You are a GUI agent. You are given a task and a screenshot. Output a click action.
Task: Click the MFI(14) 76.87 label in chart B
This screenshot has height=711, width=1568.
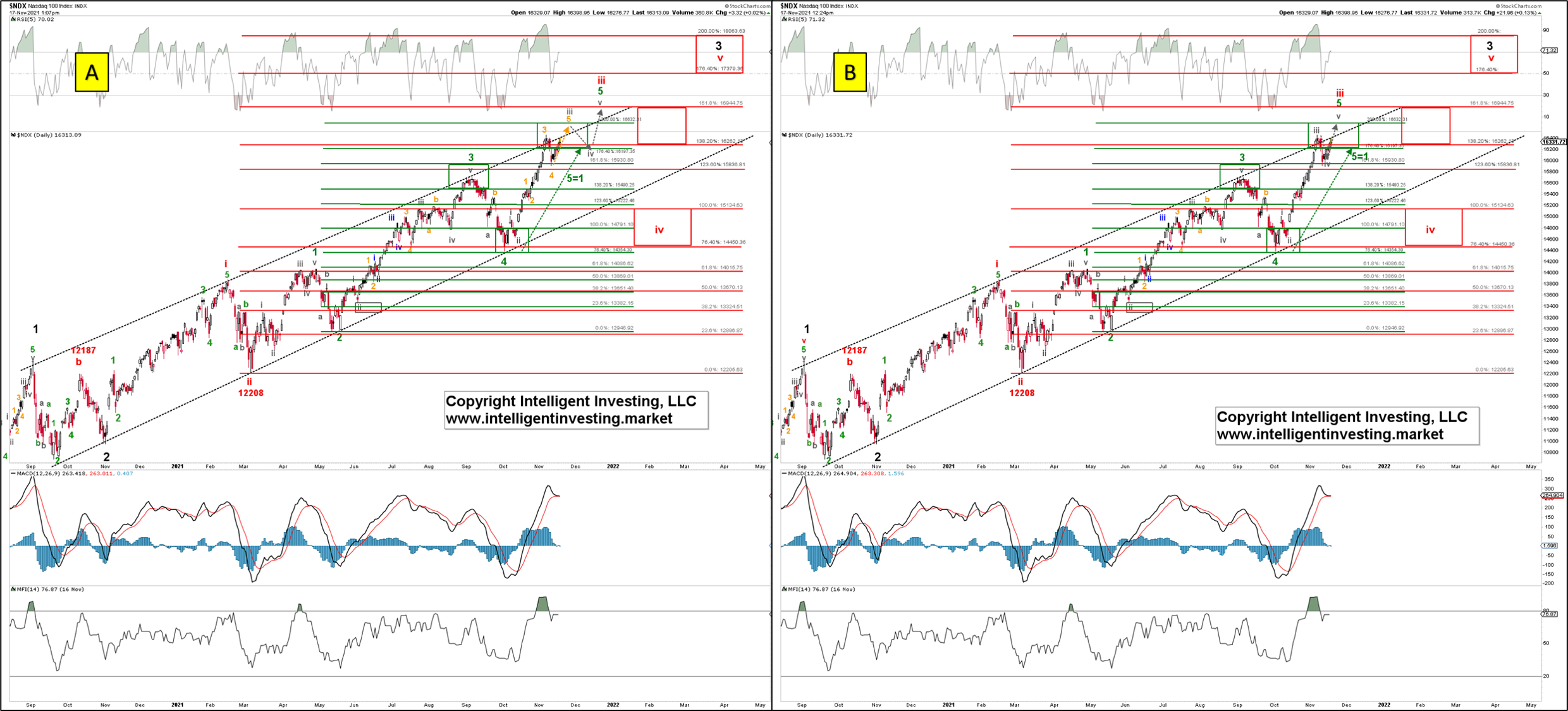point(819,589)
